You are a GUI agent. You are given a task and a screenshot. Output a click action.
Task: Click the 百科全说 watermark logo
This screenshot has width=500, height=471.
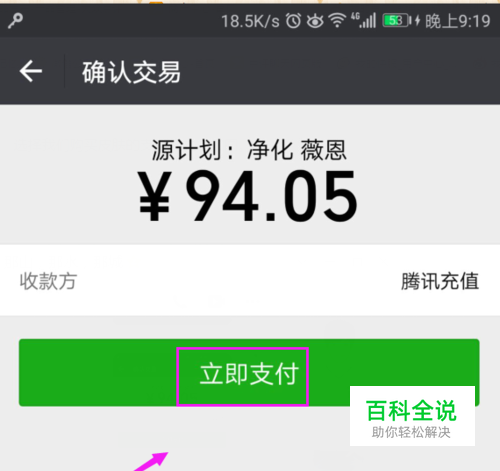[x=412, y=411]
